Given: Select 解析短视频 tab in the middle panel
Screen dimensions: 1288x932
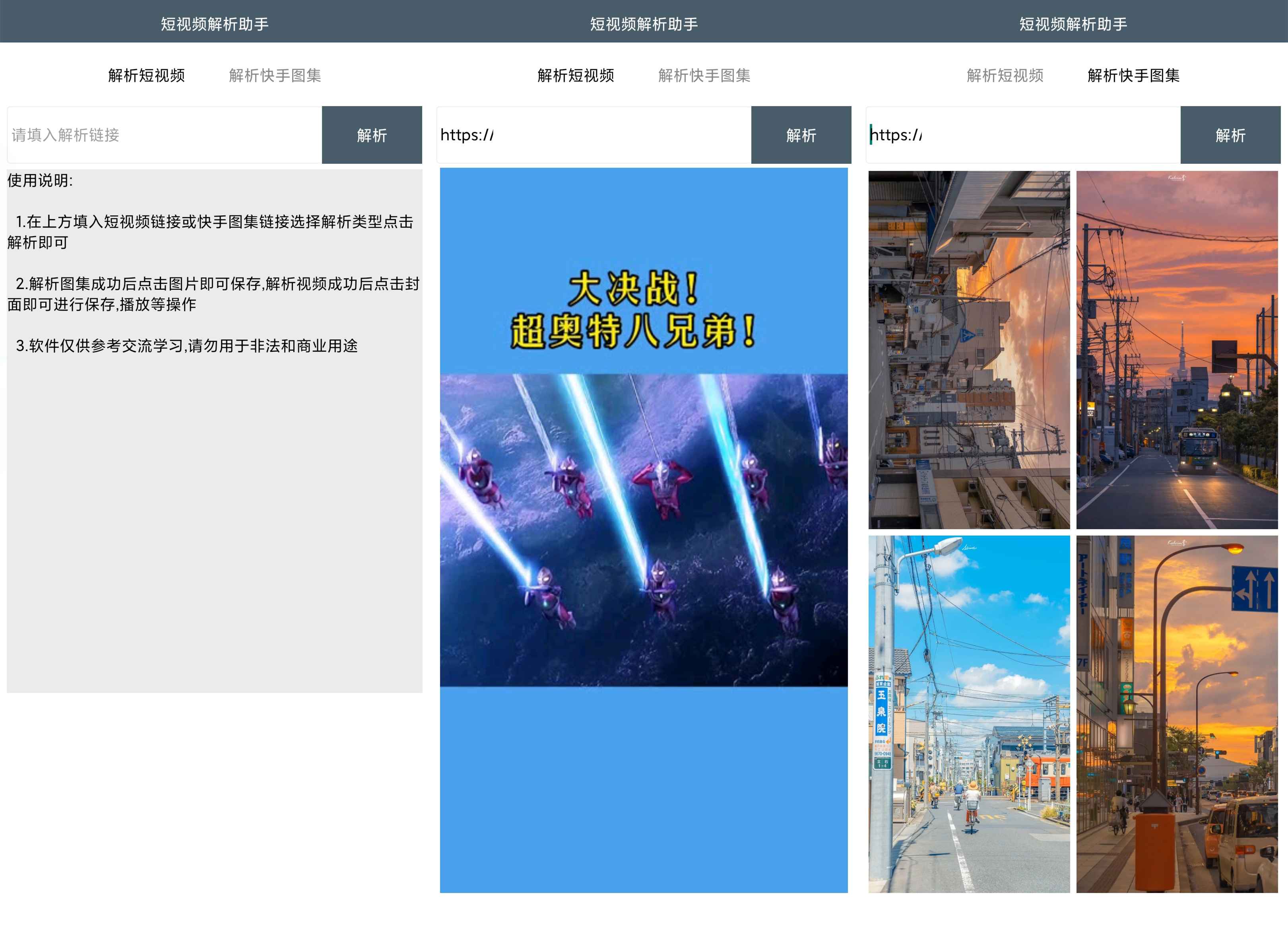Looking at the screenshot, I should [576, 76].
